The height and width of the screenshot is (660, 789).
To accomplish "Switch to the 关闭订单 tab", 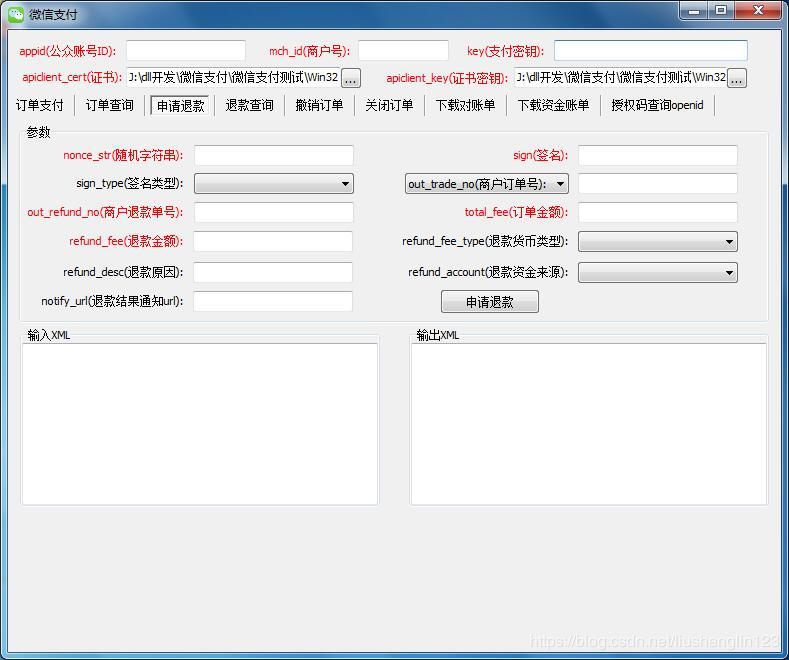I will point(389,105).
